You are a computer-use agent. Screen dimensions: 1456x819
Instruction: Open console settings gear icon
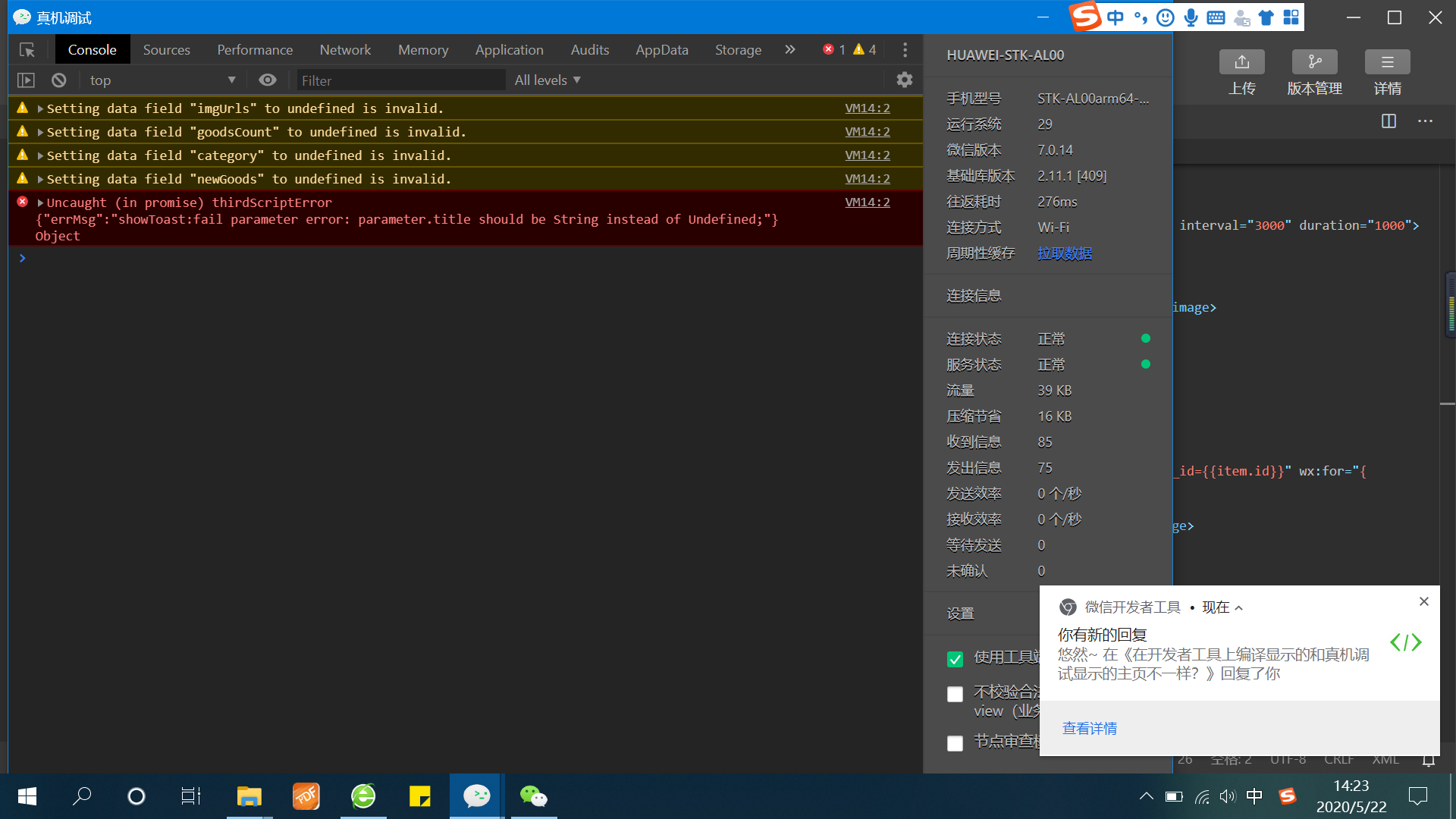point(904,80)
